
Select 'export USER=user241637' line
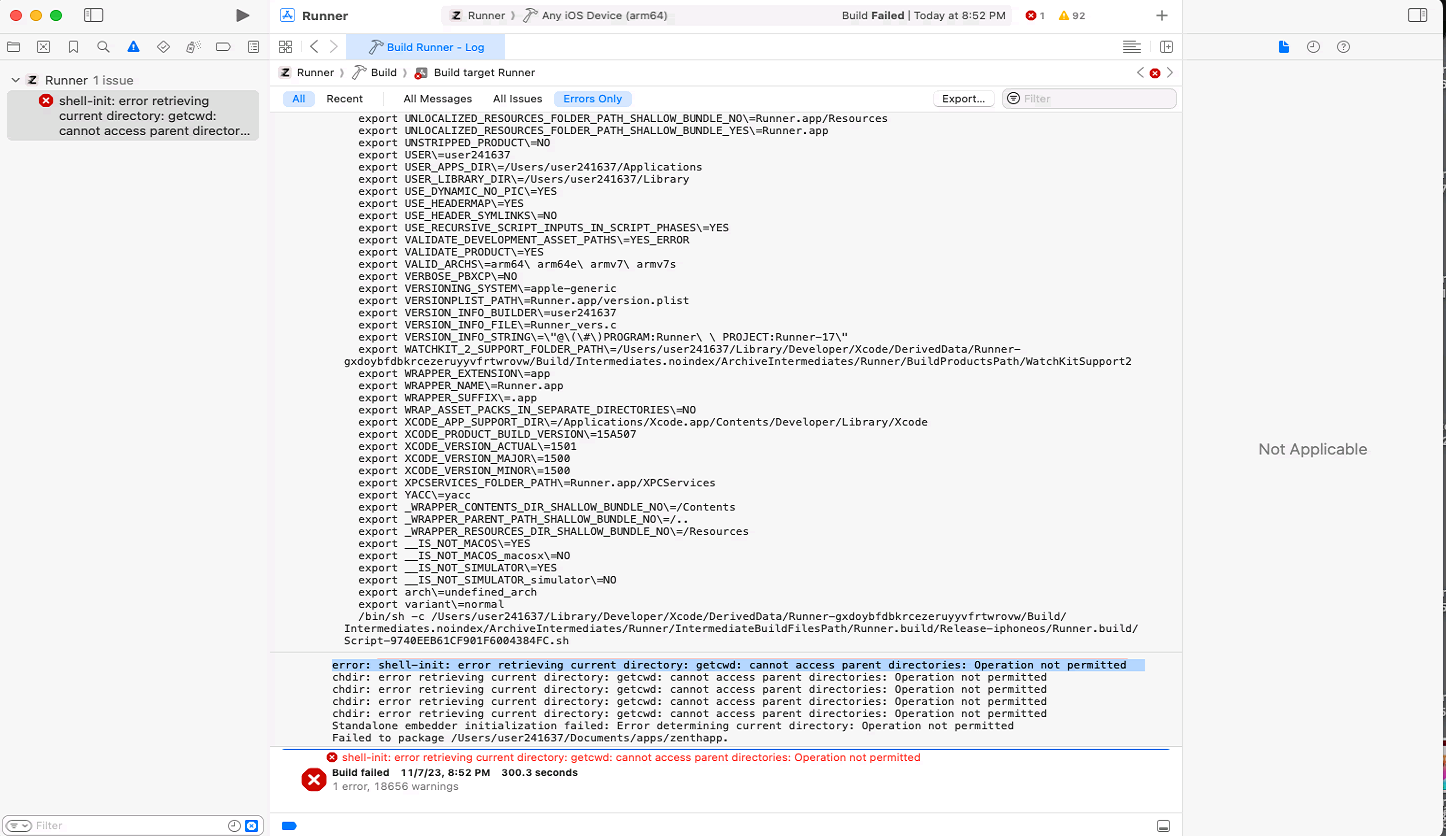pyautogui.click(x=434, y=155)
